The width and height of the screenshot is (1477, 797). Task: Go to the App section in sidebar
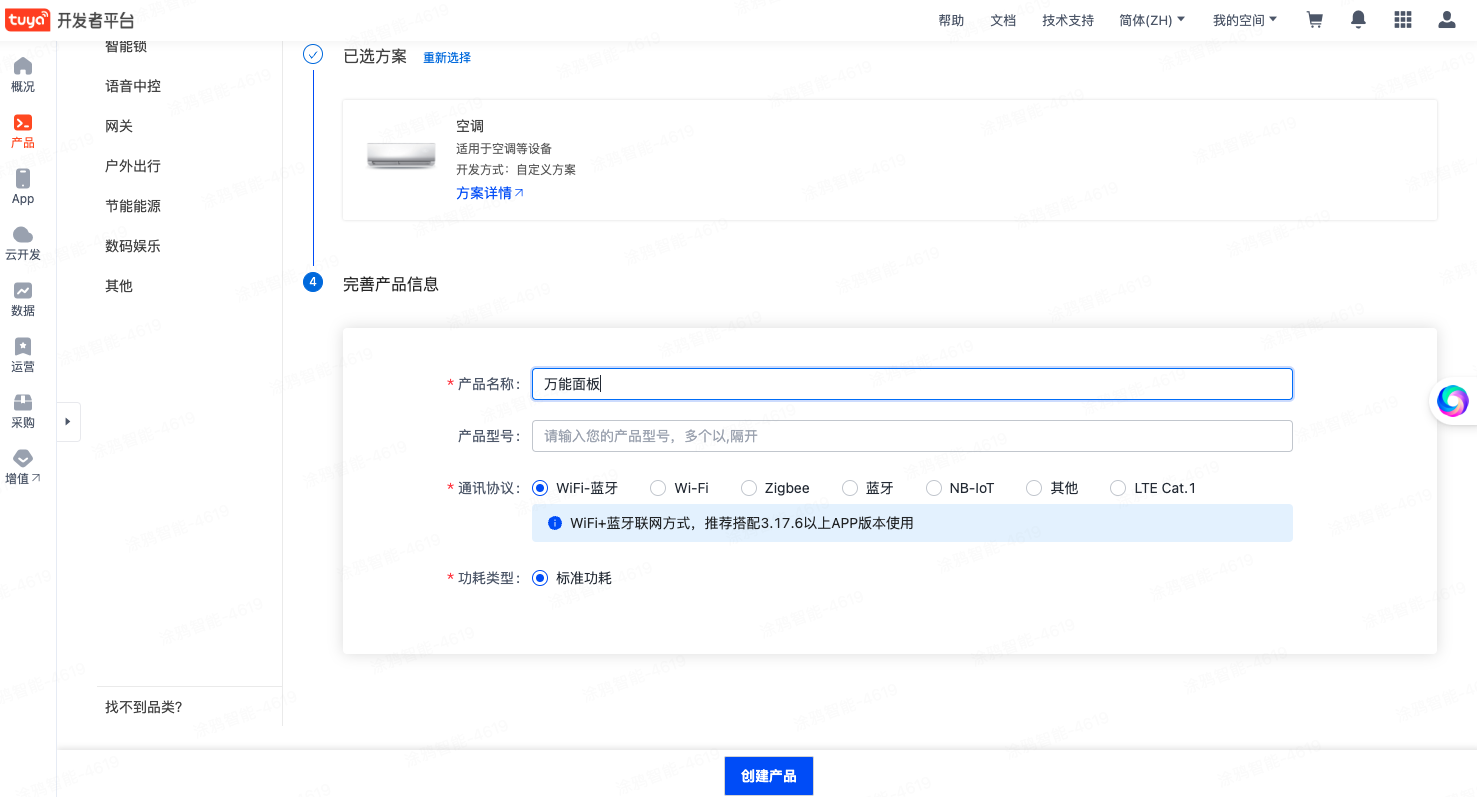click(22, 187)
